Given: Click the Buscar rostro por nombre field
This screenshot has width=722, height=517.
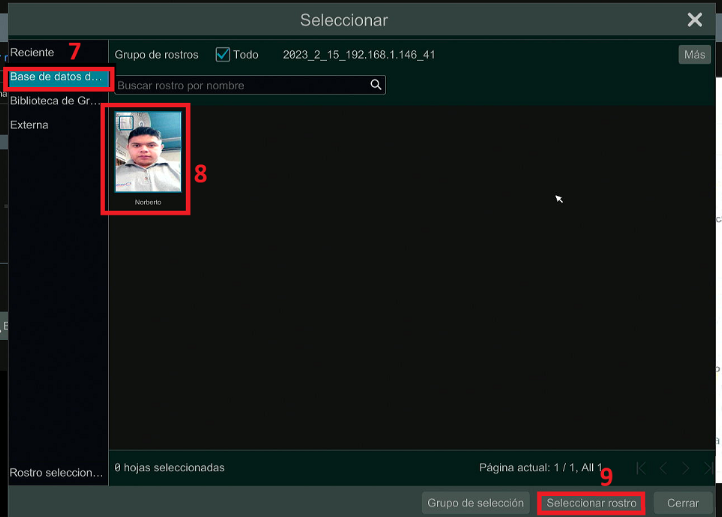Looking at the screenshot, I should coord(240,86).
